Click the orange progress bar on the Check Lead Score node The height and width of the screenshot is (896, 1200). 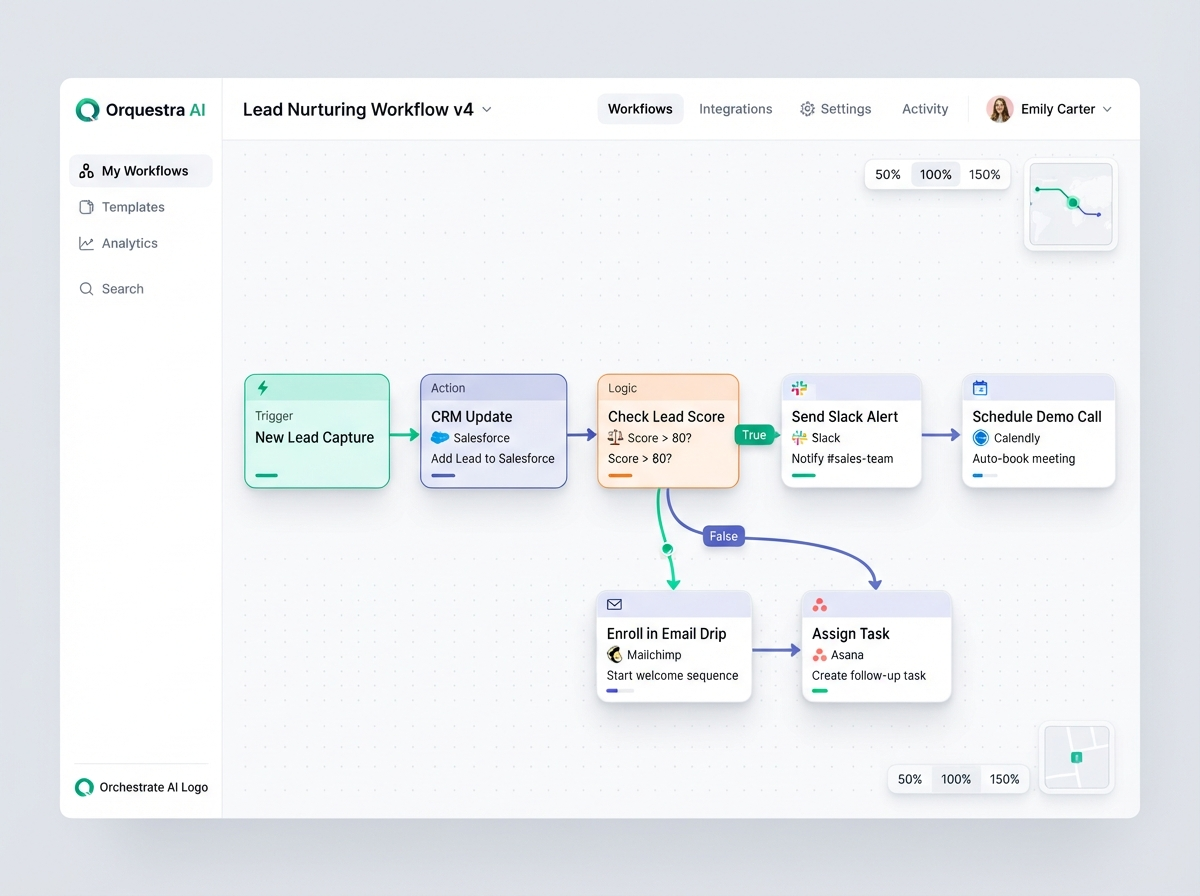click(x=620, y=475)
